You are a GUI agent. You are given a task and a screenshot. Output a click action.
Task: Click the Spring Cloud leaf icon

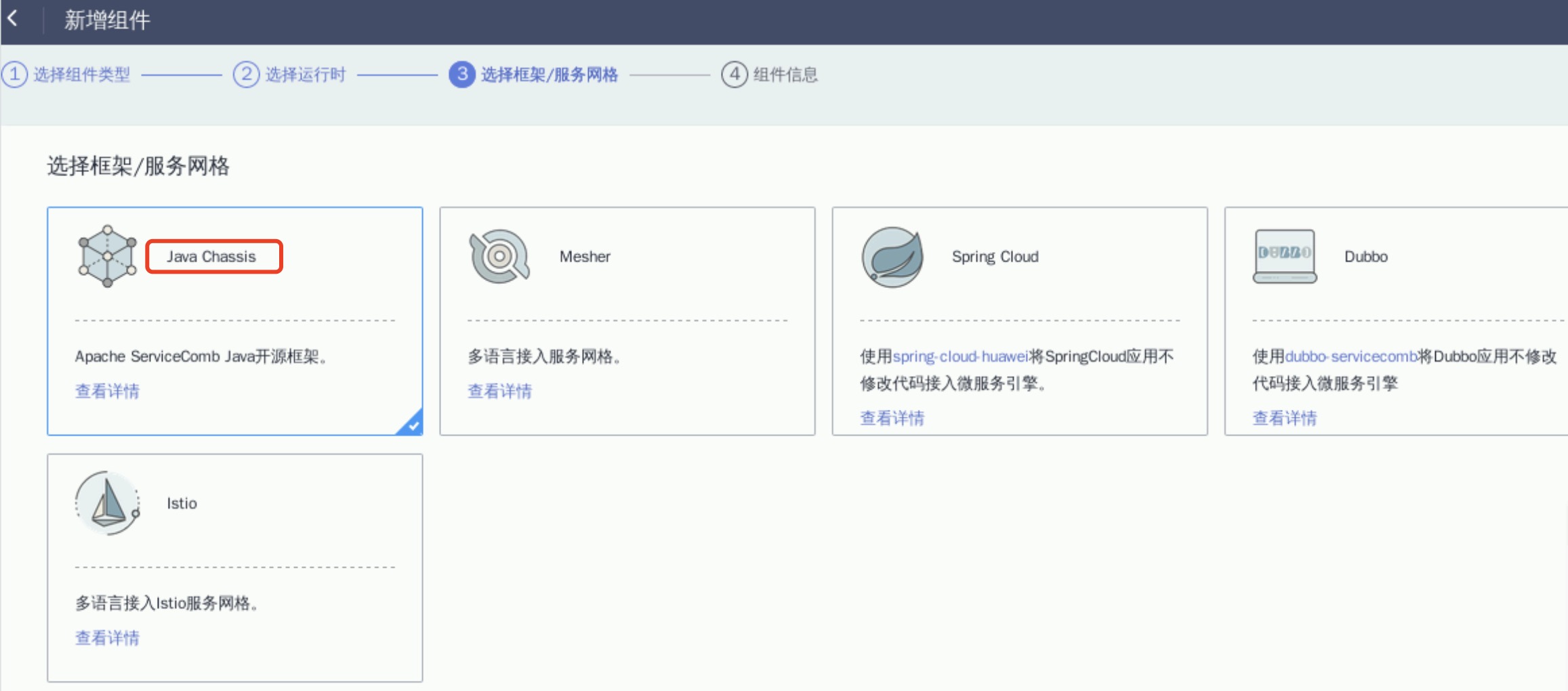(x=892, y=257)
